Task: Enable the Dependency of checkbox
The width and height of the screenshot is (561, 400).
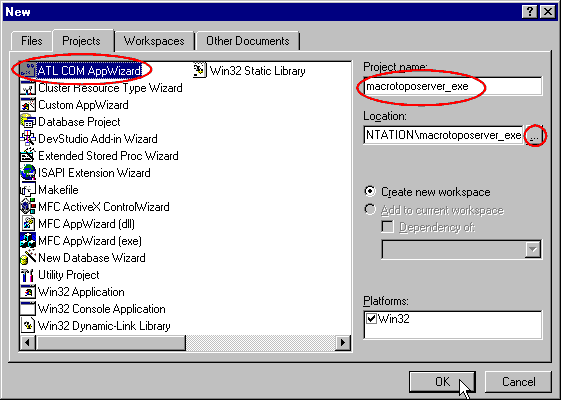Action: coord(387,227)
